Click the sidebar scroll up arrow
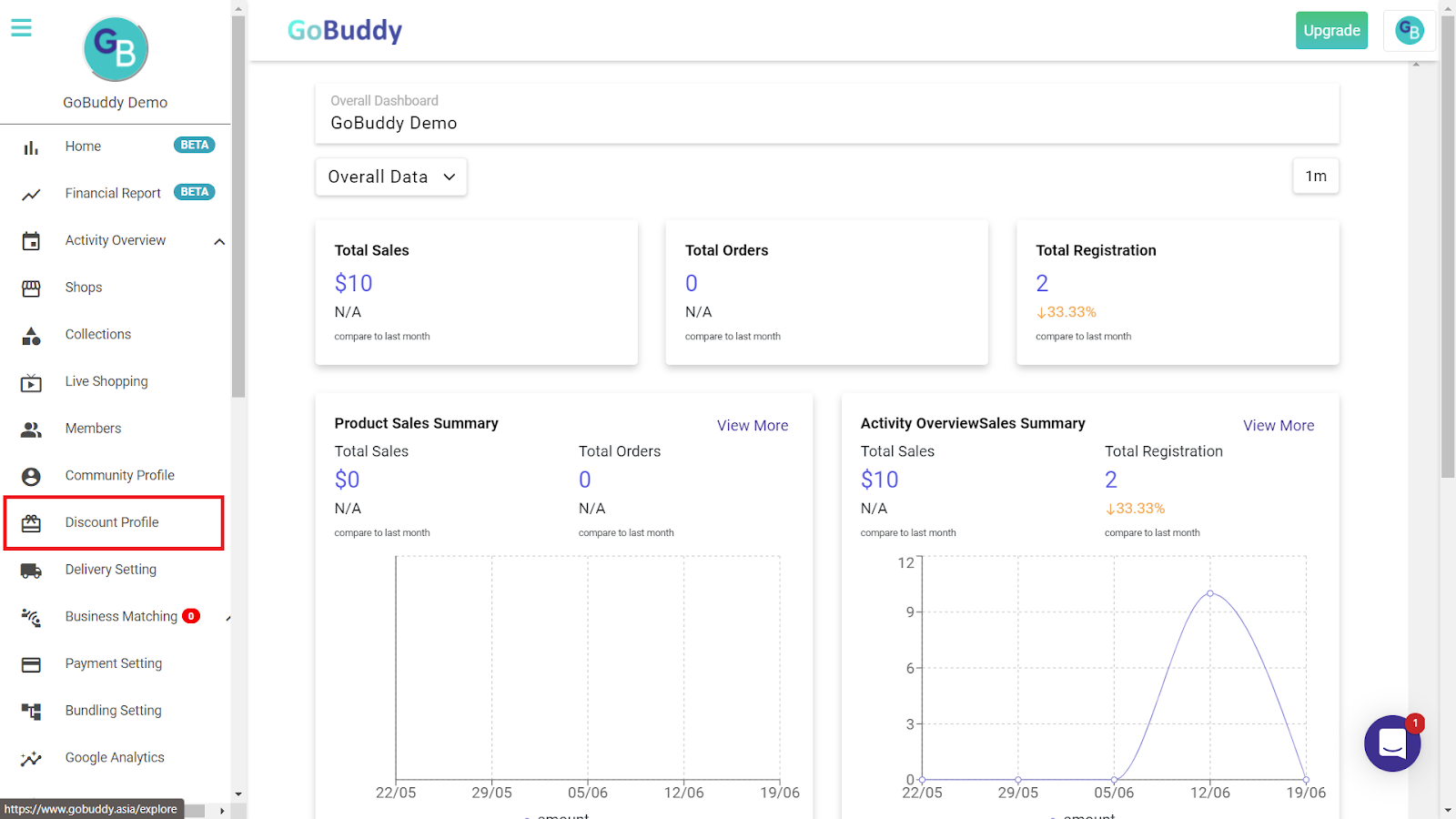 [238, 8]
